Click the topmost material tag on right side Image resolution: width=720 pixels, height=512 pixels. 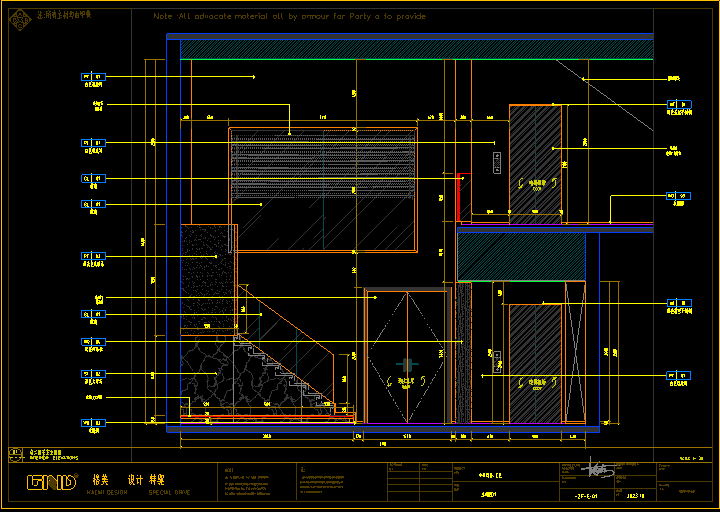(x=678, y=104)
